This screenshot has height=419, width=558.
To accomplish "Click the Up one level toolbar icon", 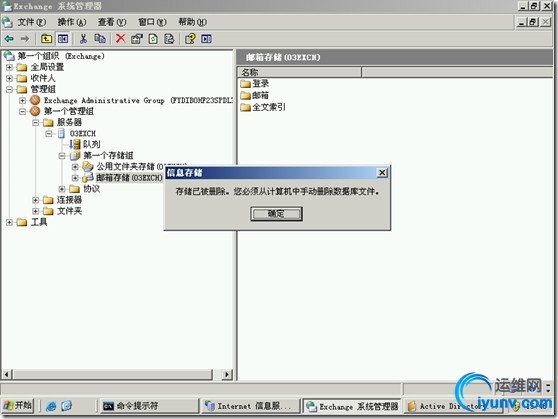I will [46, 38].
